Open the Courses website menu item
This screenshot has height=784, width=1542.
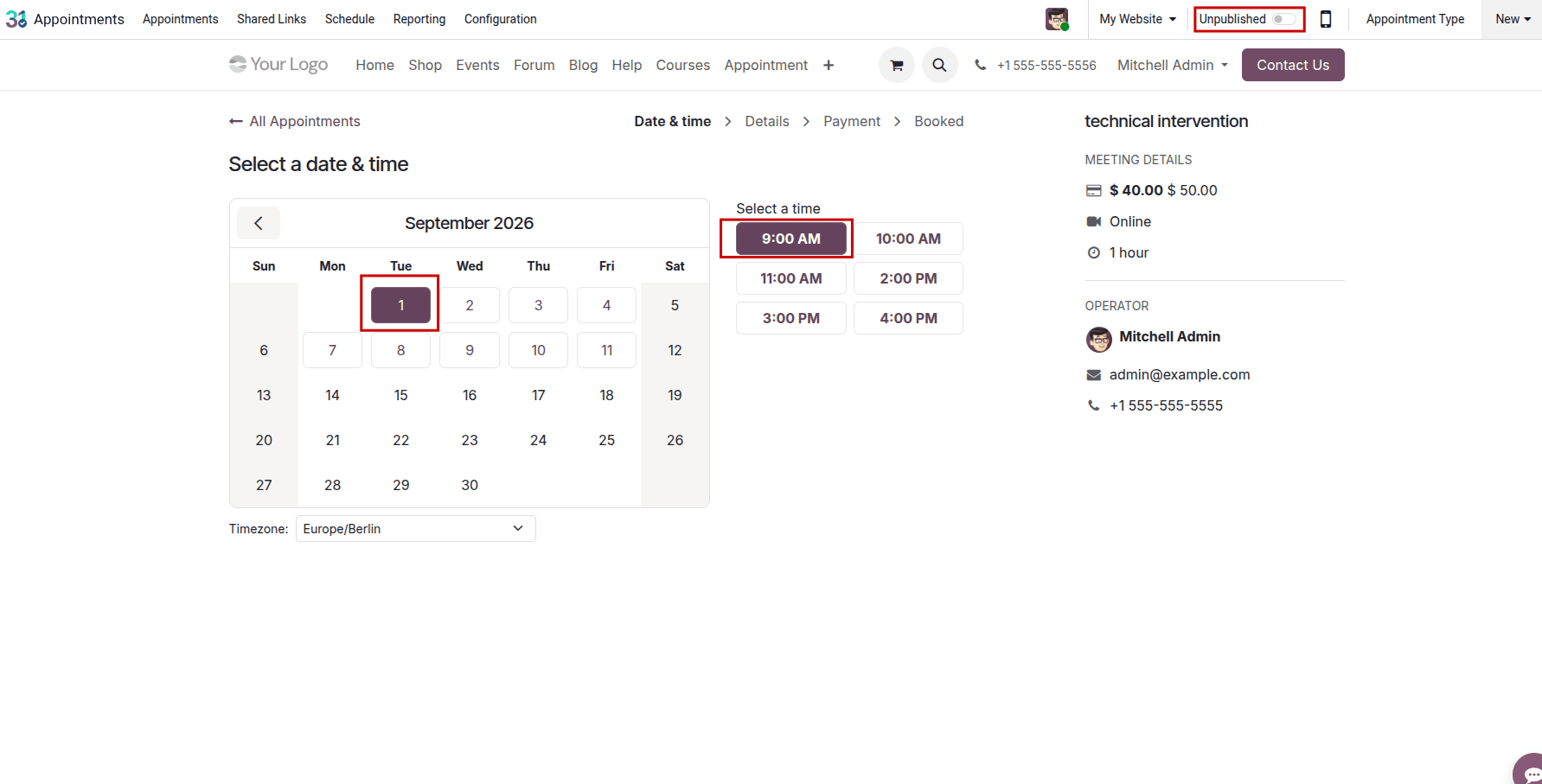click(x=682, y=65)
